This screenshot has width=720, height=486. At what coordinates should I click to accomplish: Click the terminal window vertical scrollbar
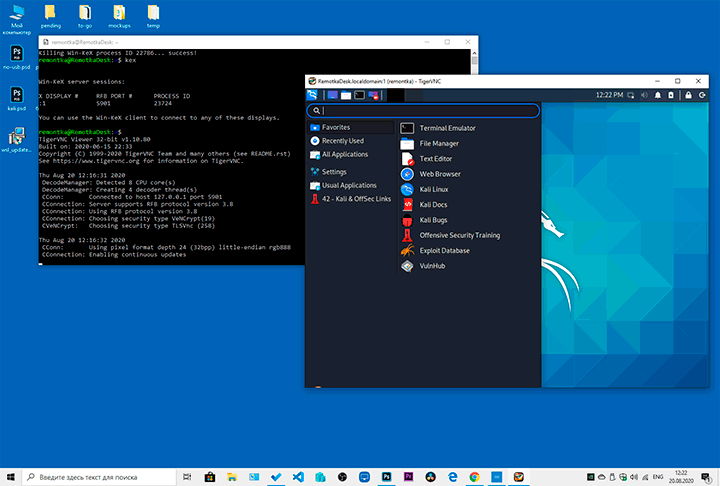pos(474,62)
